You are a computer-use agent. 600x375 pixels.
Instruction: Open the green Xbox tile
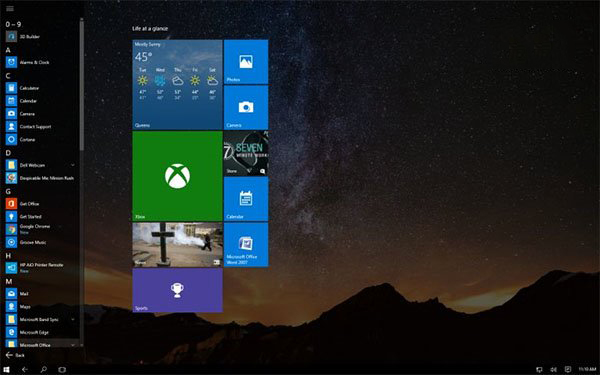tap(177, 176)
